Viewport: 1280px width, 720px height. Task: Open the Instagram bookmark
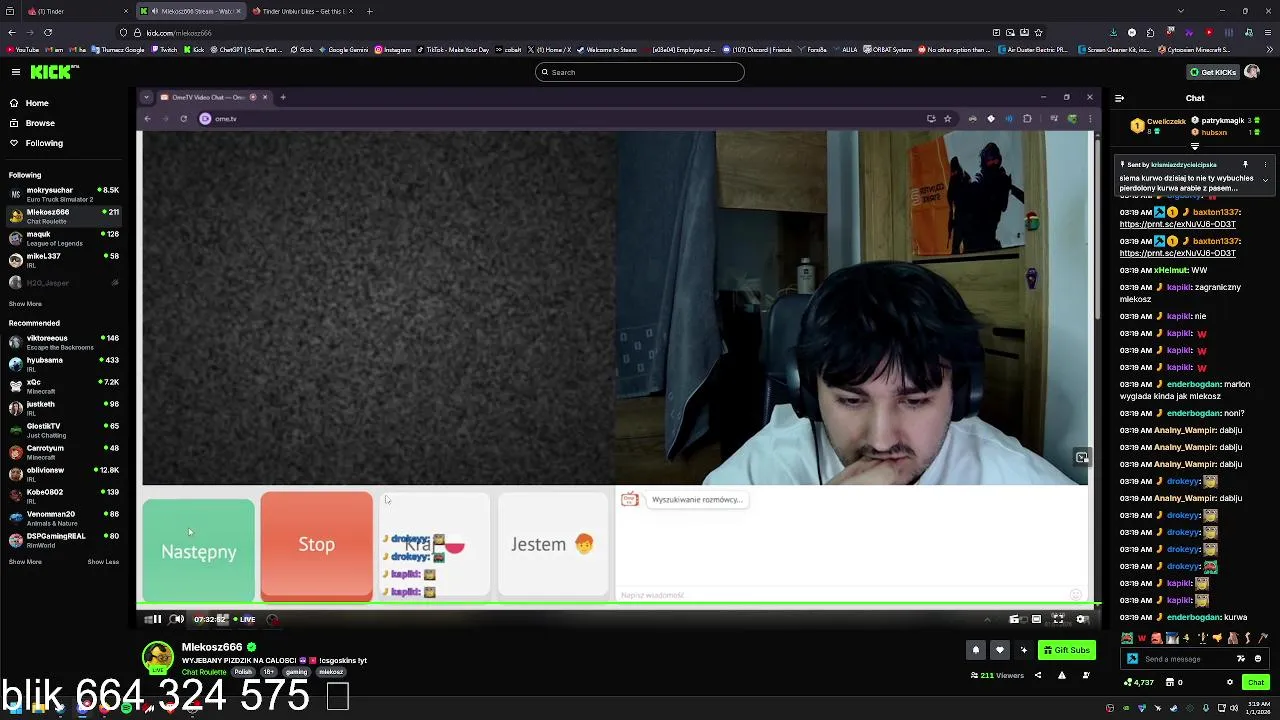(394, 49)
